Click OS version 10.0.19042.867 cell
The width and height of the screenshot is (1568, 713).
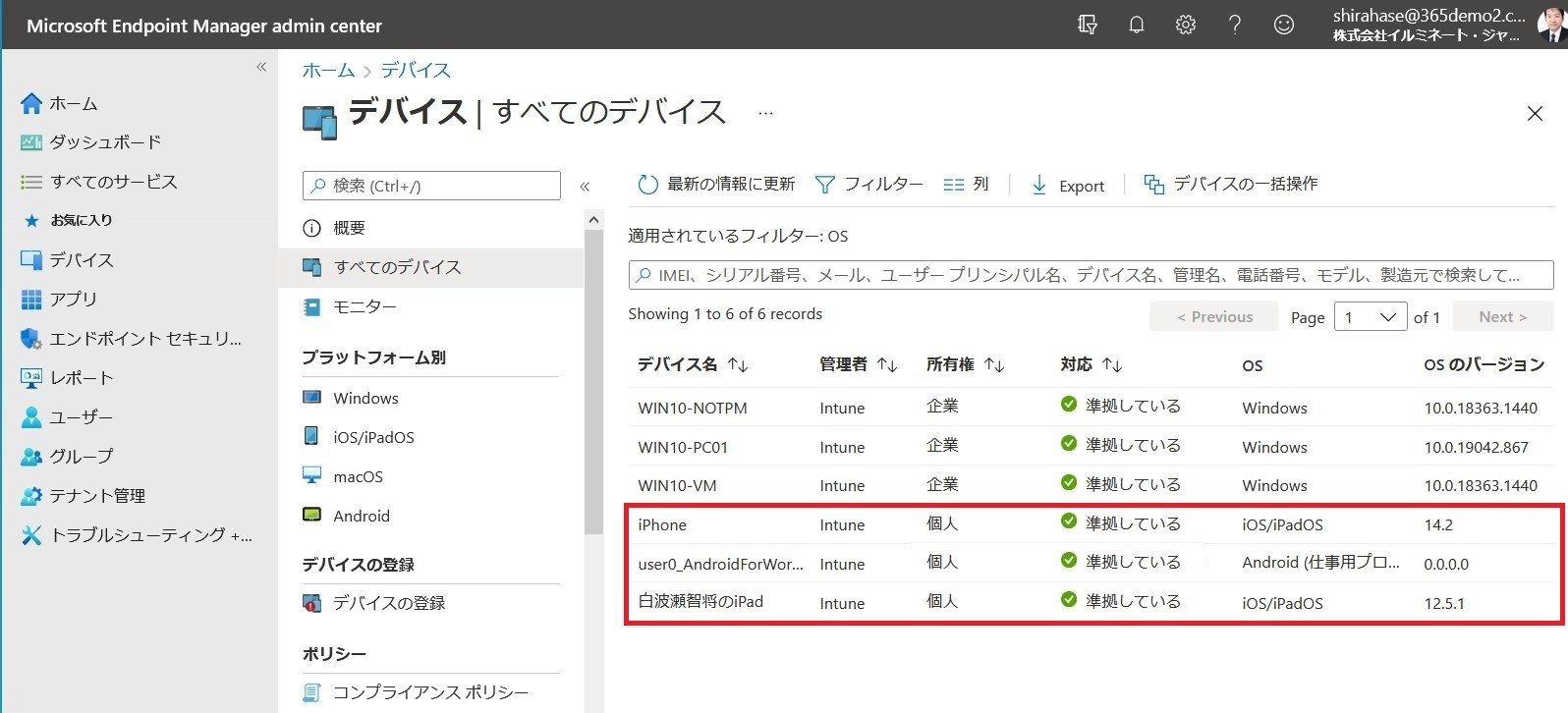pos(1476,447)
